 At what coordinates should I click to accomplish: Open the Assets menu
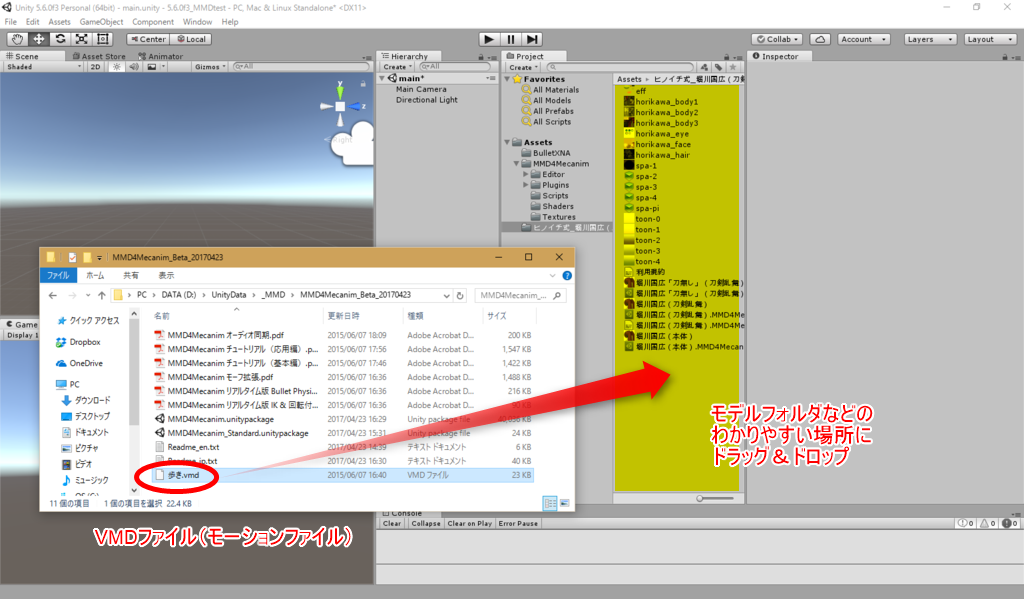[x=59, y=22]
